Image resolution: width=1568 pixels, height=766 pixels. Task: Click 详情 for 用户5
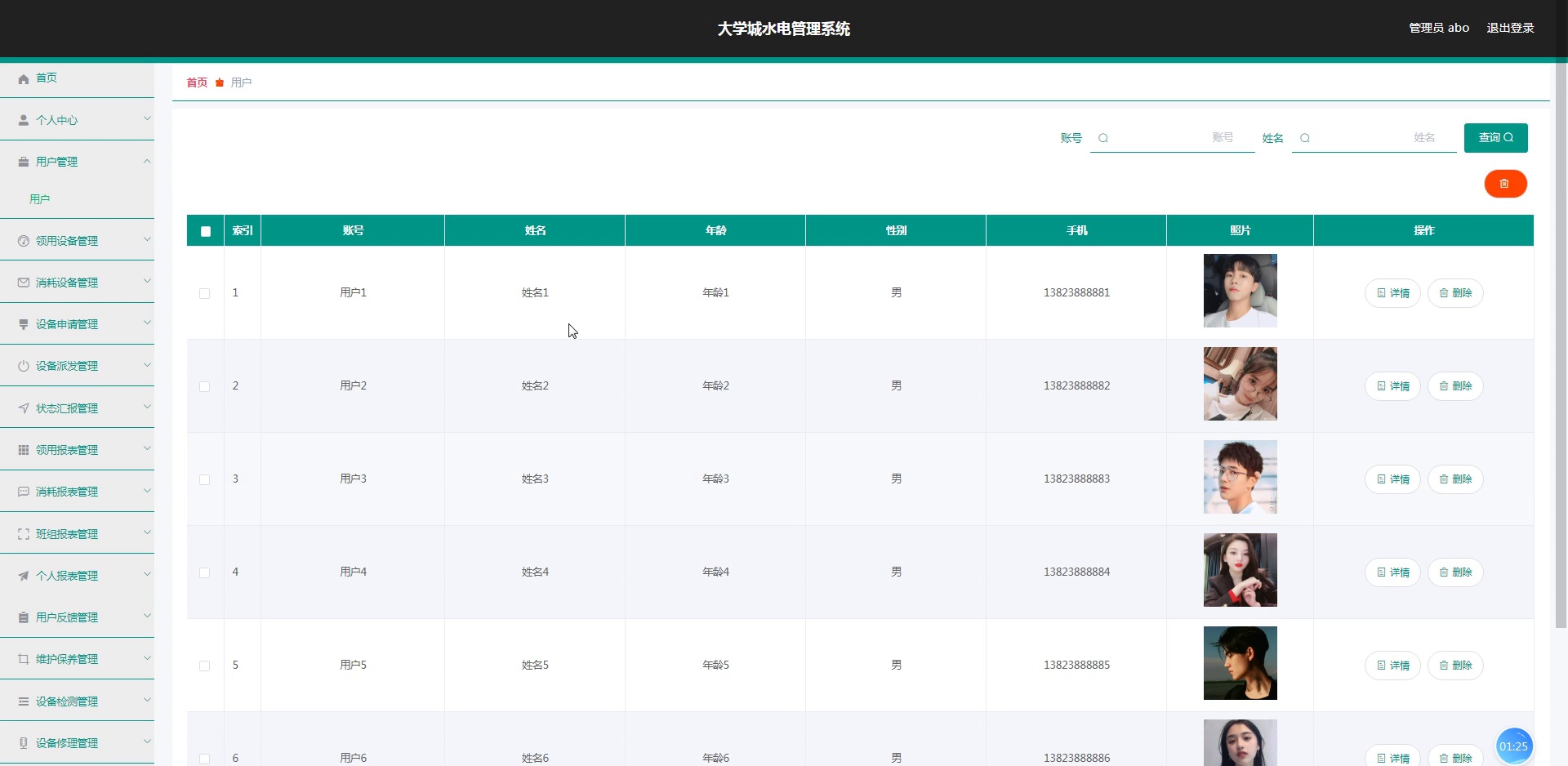pos(1392,666)
